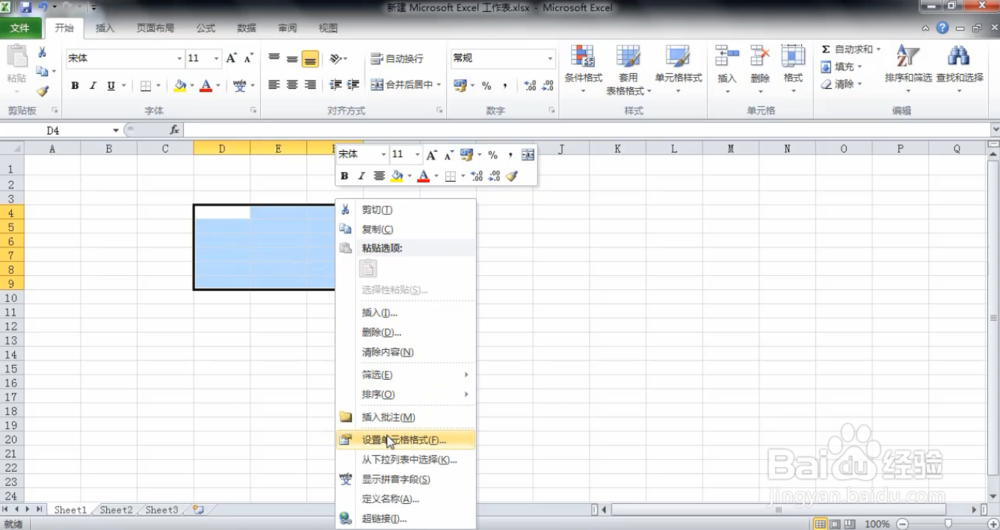Click inside the formula bar

[587, 130]
